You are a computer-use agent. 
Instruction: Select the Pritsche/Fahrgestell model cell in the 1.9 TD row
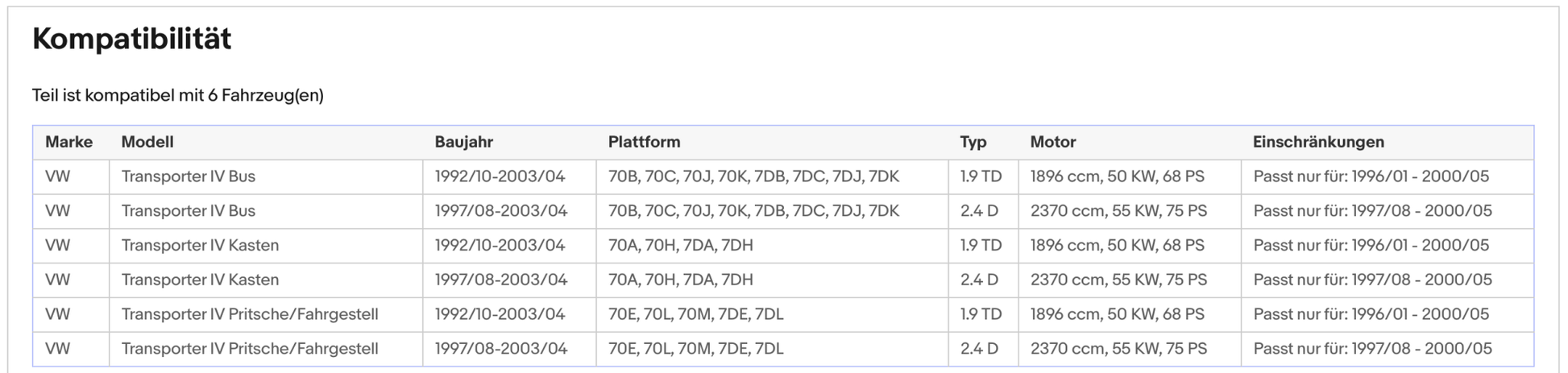[x=249, y=315]
